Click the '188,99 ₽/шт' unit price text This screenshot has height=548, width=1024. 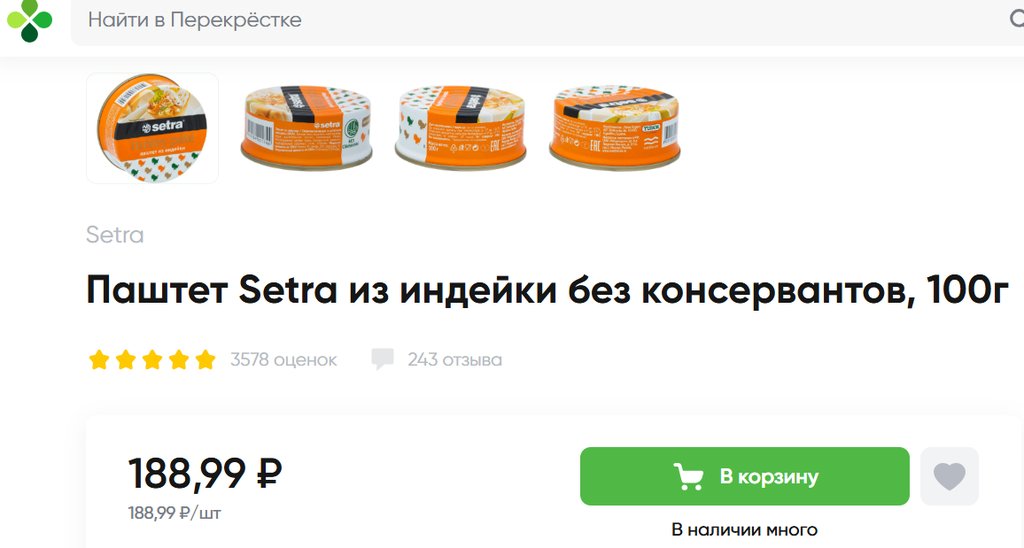[174, 513]
